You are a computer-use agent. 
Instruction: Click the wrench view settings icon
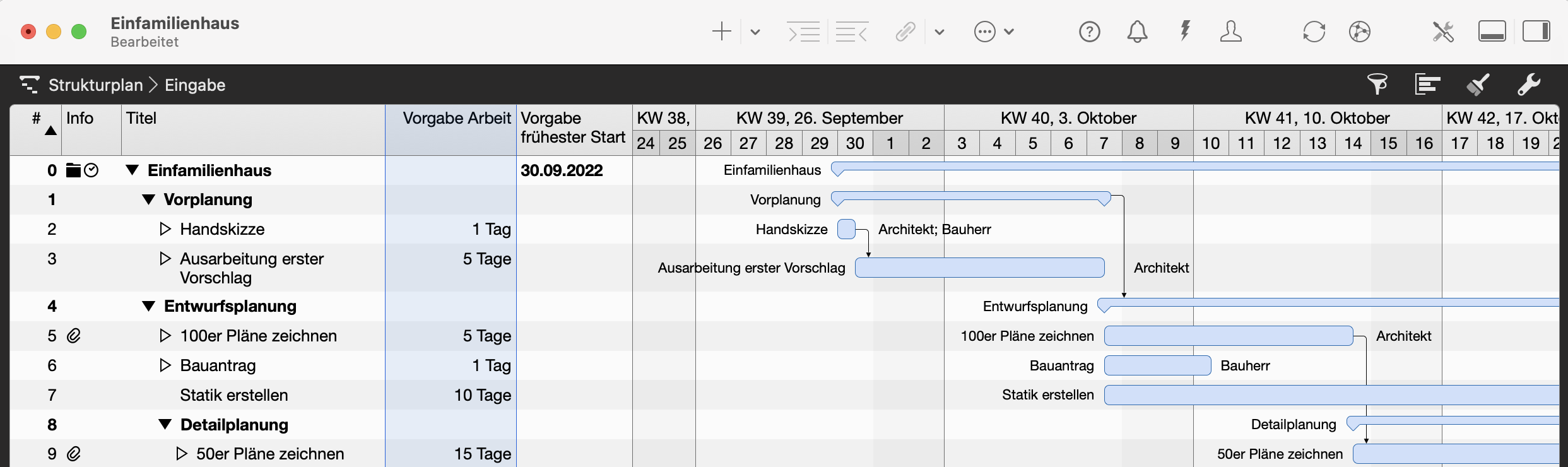tap(1529, 84)
